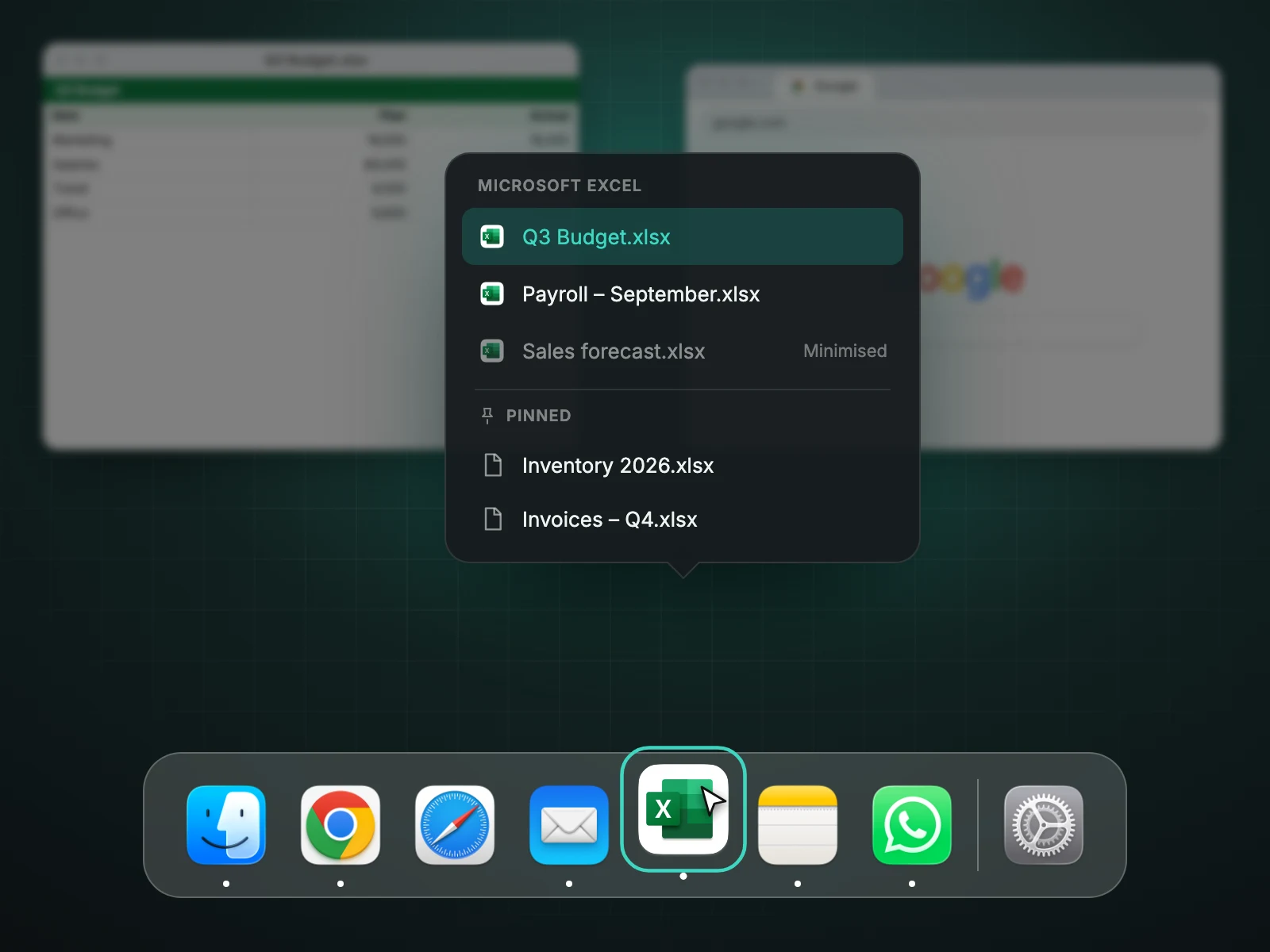The width and height of the screenshot is (1270, 952).
Task: Click the Microsoft Excel dock icon
Action: [683, 809]
